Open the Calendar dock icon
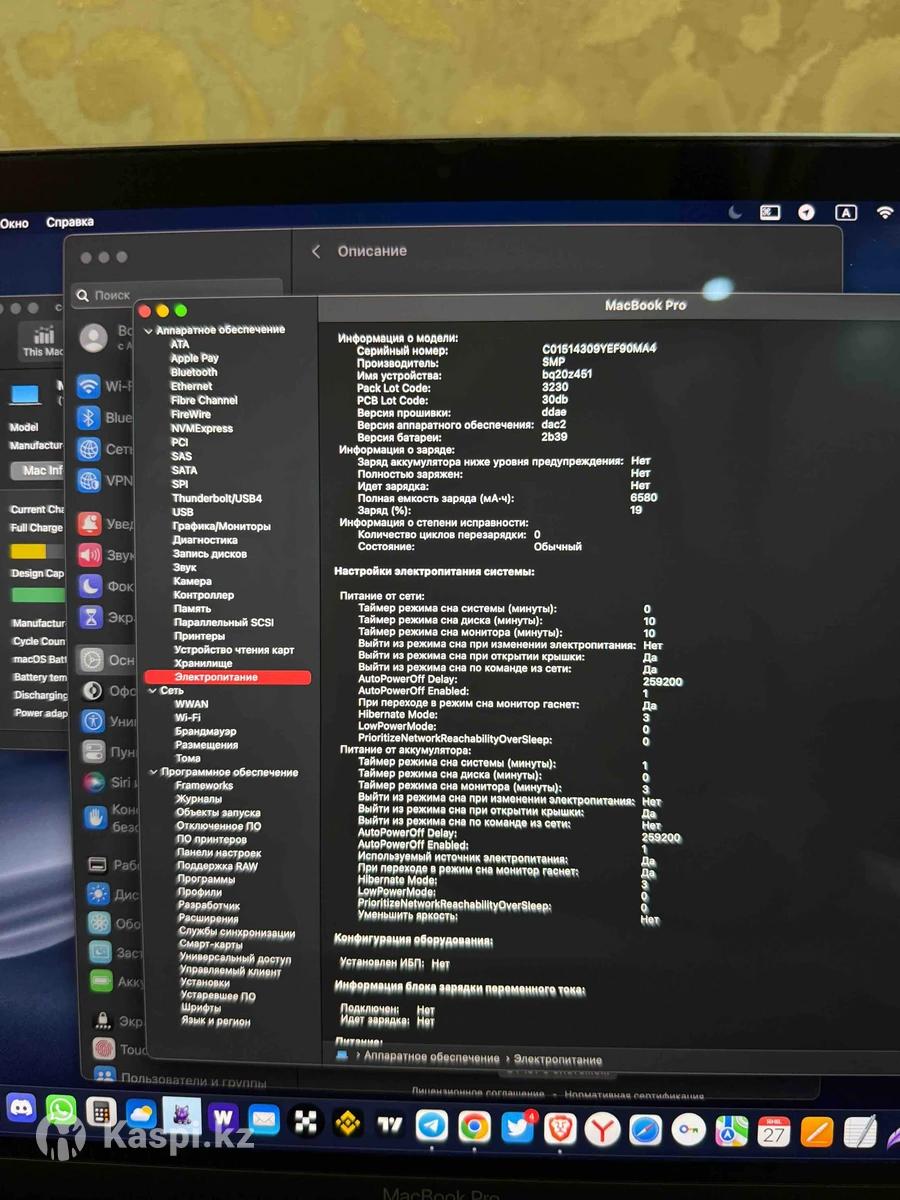 [x=774, y=1131]
